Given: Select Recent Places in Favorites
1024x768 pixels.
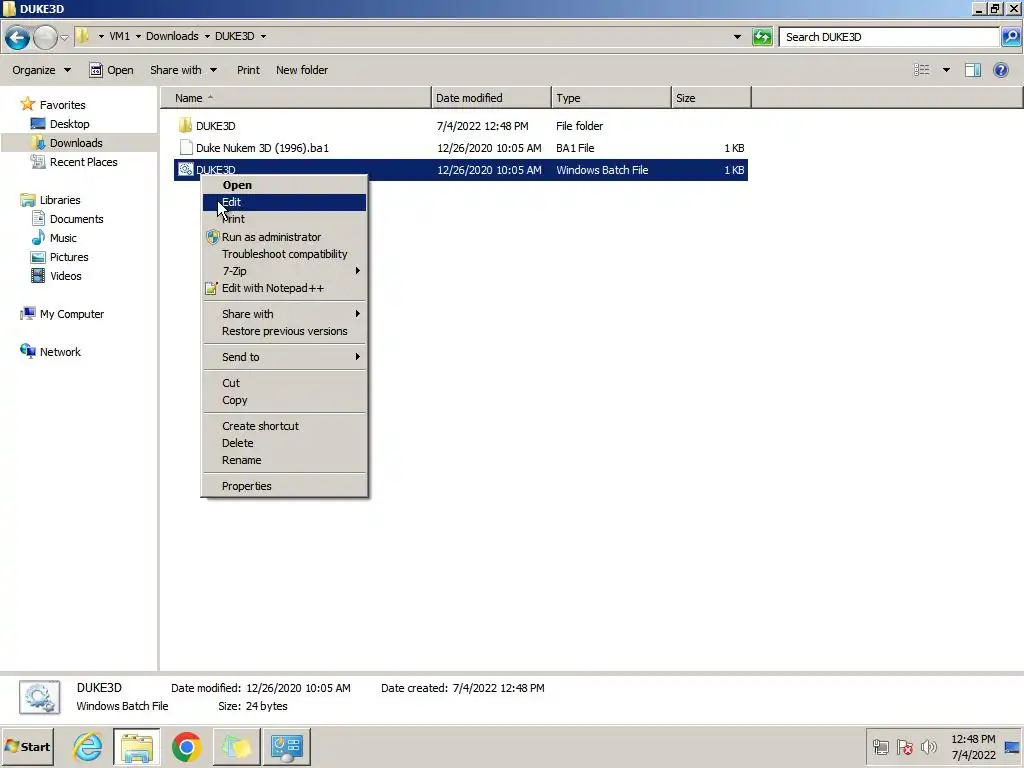Looking at the screenshot, I should (x=84, y=162).
